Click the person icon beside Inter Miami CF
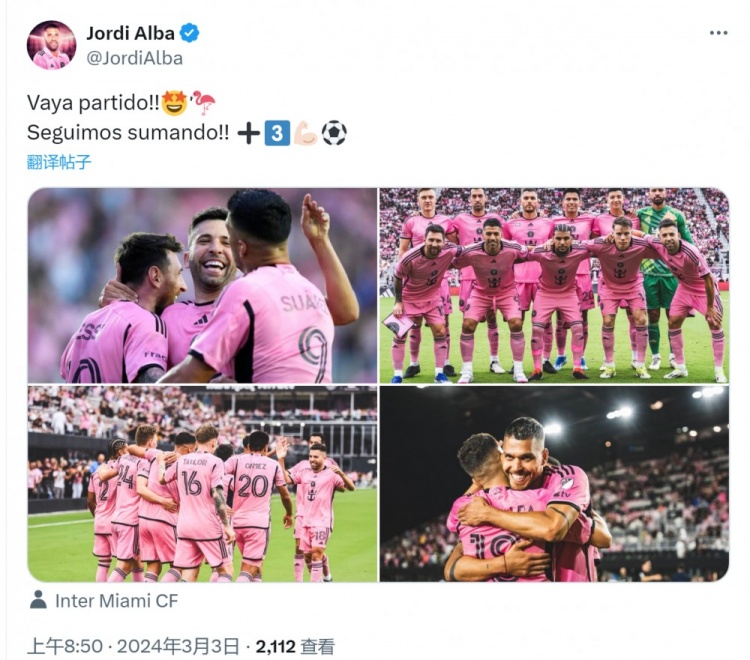The image size is (750, 660). click(38, 600)
